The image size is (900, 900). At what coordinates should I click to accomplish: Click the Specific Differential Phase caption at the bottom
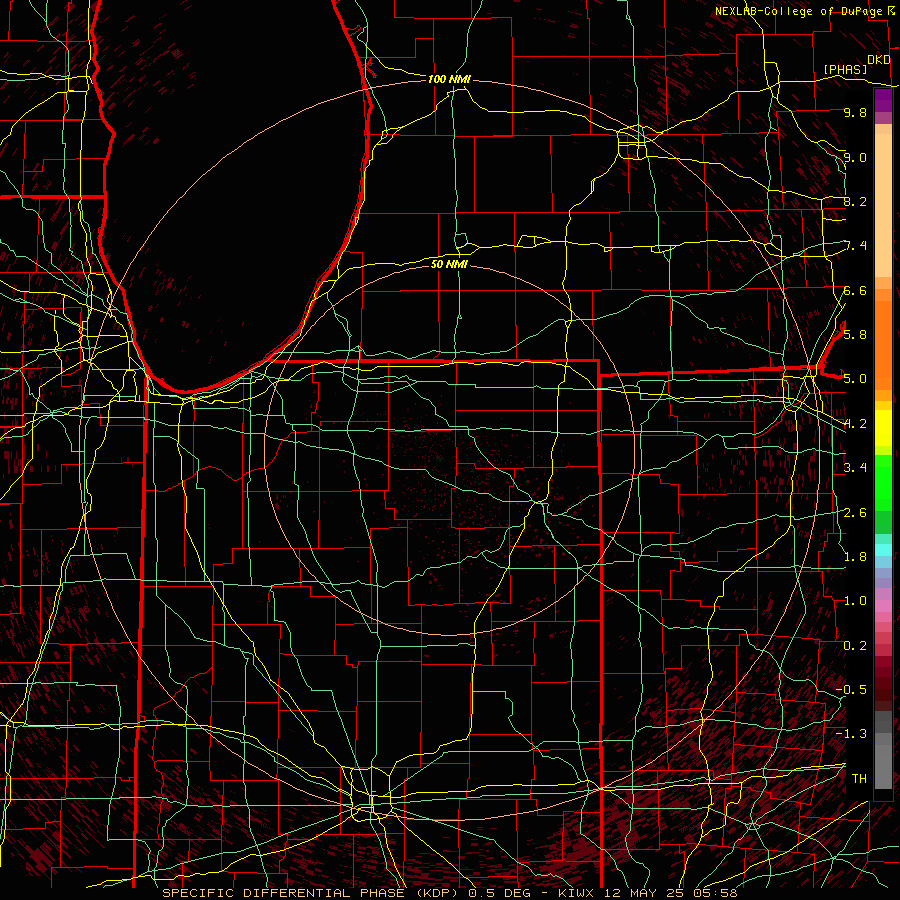tap(449, 893)
